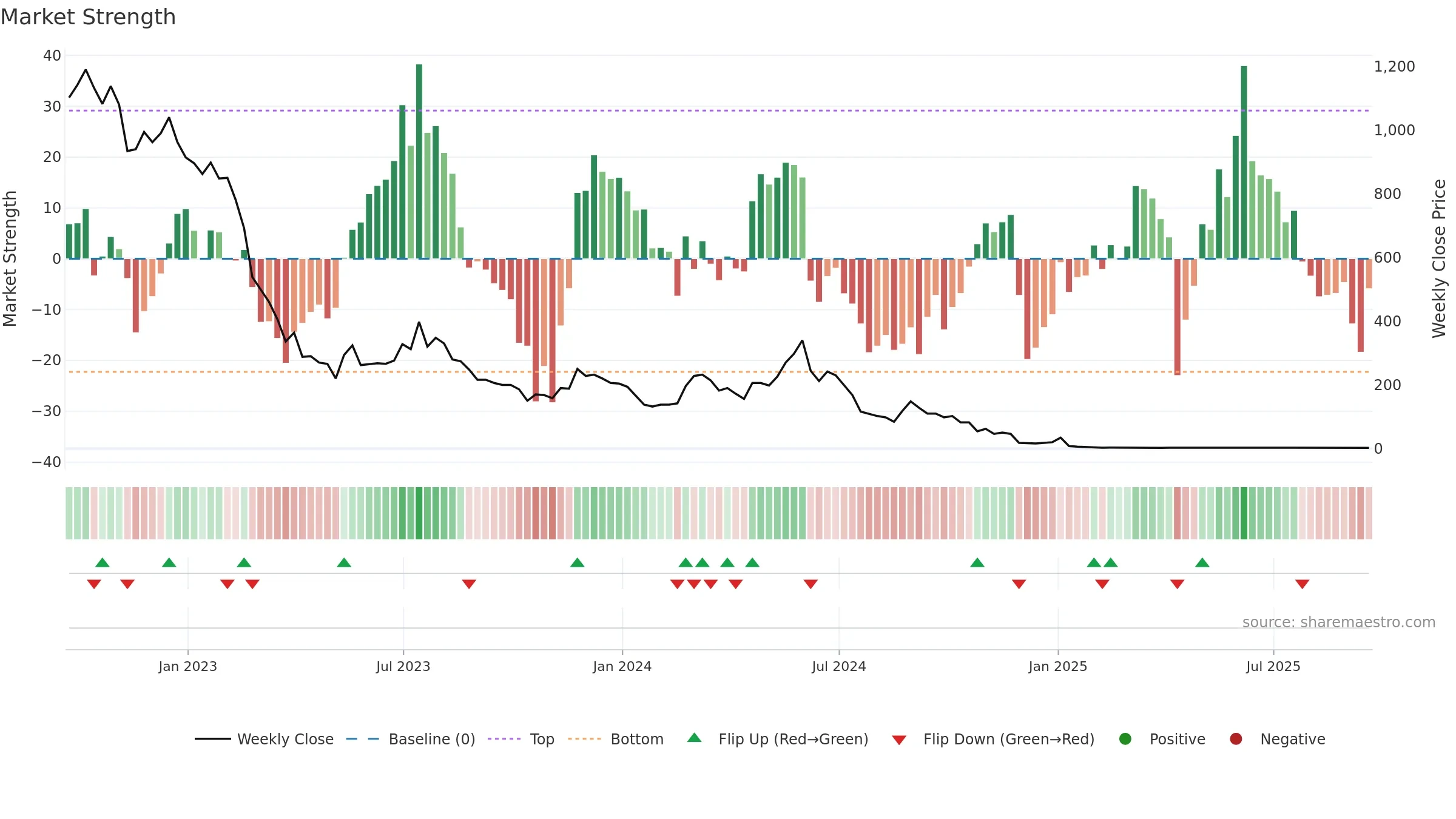This screenshot has width=1456, height=819.
Task: Click the purple dotted Top threshold line
Action: click(719, 110)
